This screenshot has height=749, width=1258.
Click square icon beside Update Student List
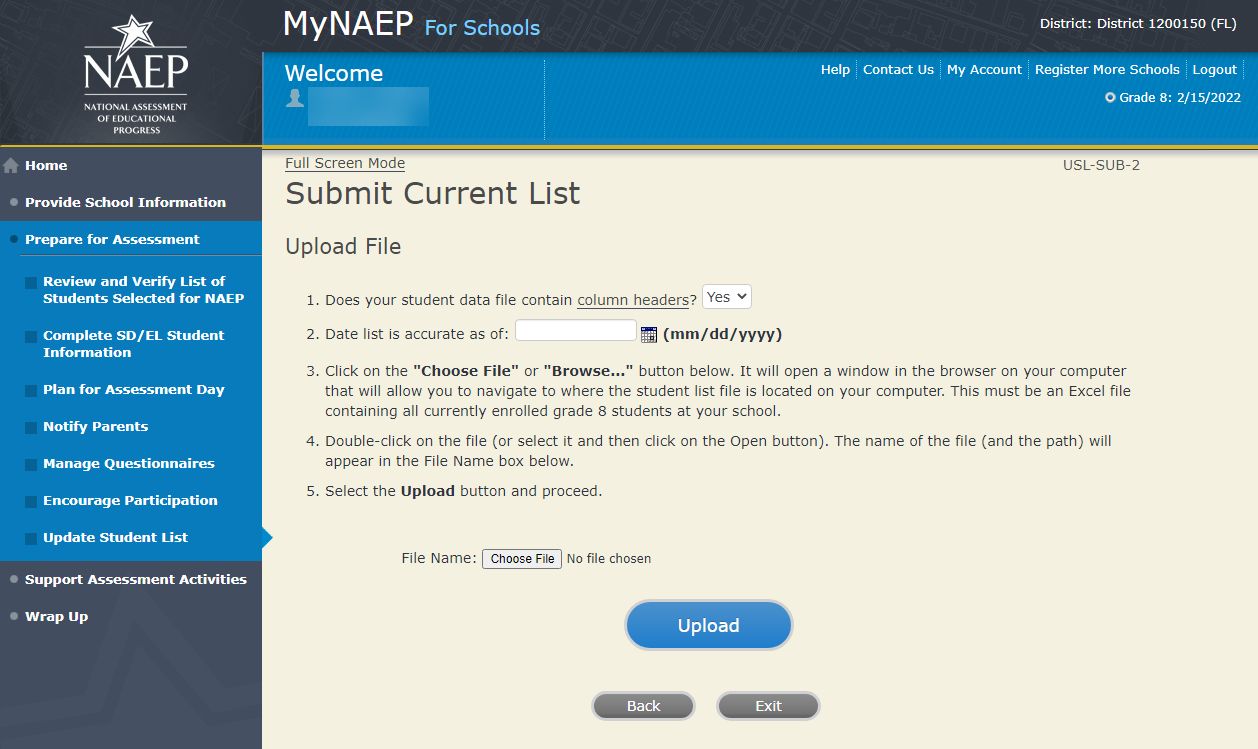click(x=31, y=539)
